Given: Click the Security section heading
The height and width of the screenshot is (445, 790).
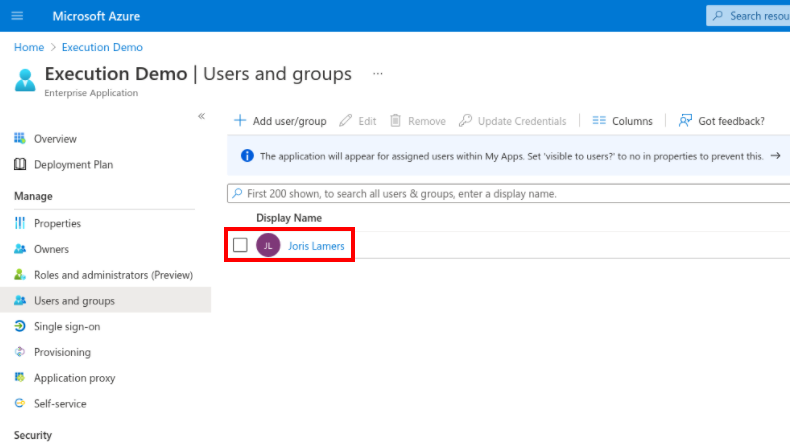Looking at the screenshot, I should coord(33,435).
